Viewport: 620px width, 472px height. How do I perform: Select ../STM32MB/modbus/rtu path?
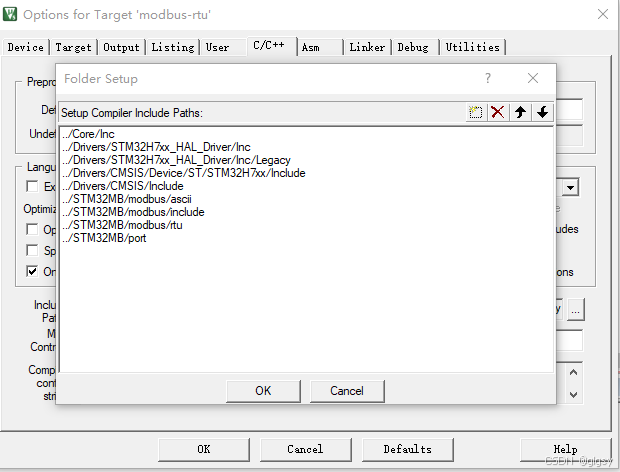click(x=122, y=225)
